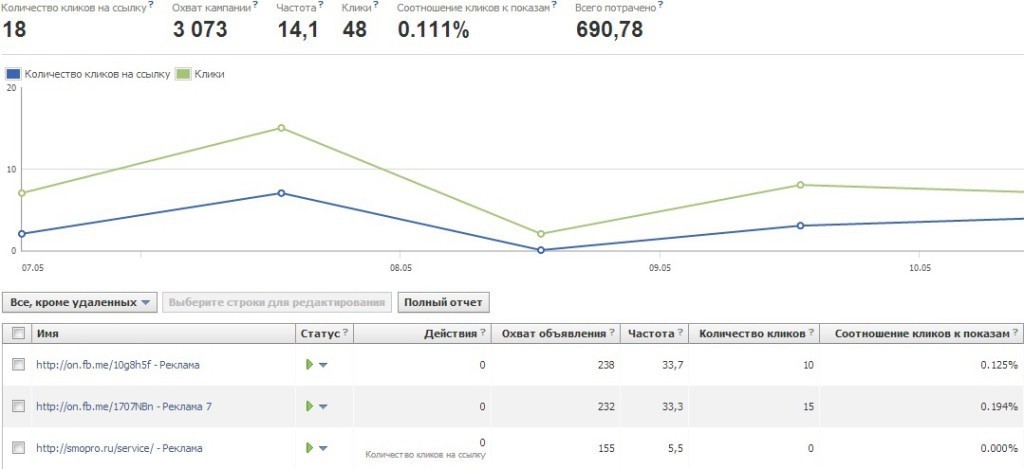Open help icon next to Частота summary
1024x469 pixels.
click(321, 5)
